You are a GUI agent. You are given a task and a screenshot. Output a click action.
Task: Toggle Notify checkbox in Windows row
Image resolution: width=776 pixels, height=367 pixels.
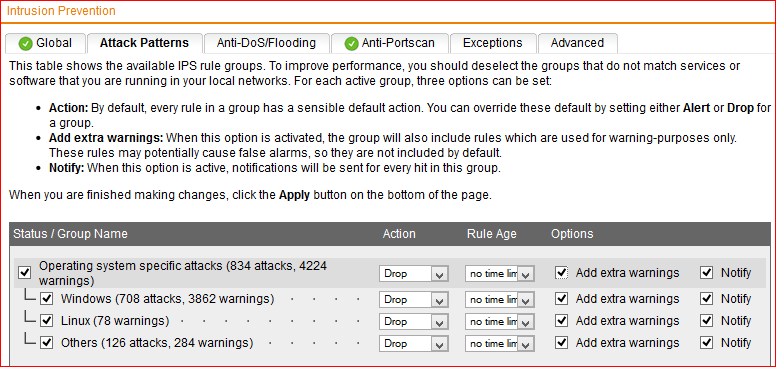[x=707, y=299]
